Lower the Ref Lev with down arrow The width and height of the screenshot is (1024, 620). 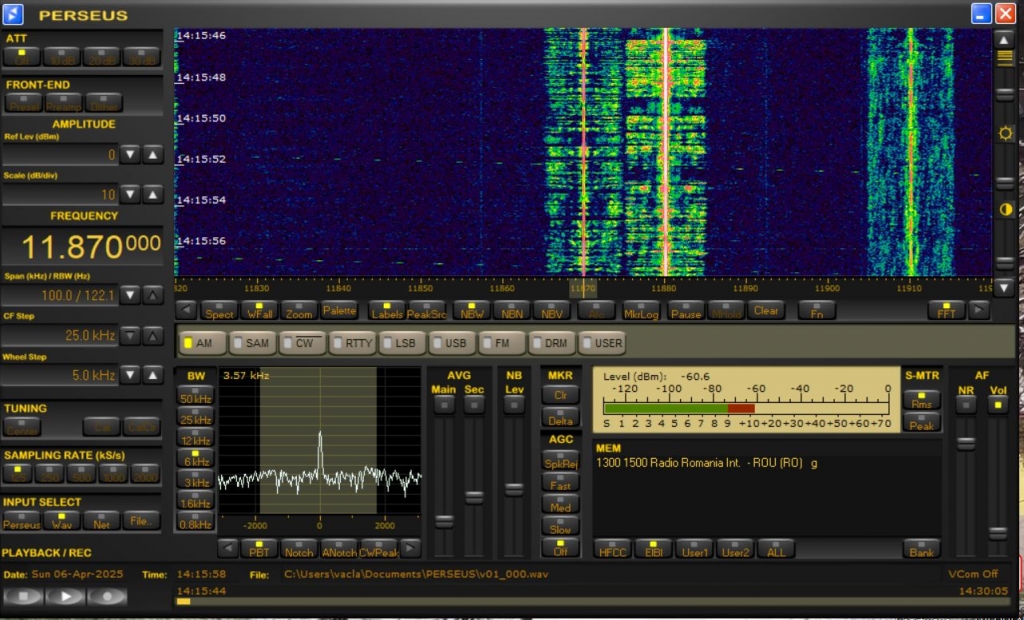pyautogui.click(x=131, y=155)
